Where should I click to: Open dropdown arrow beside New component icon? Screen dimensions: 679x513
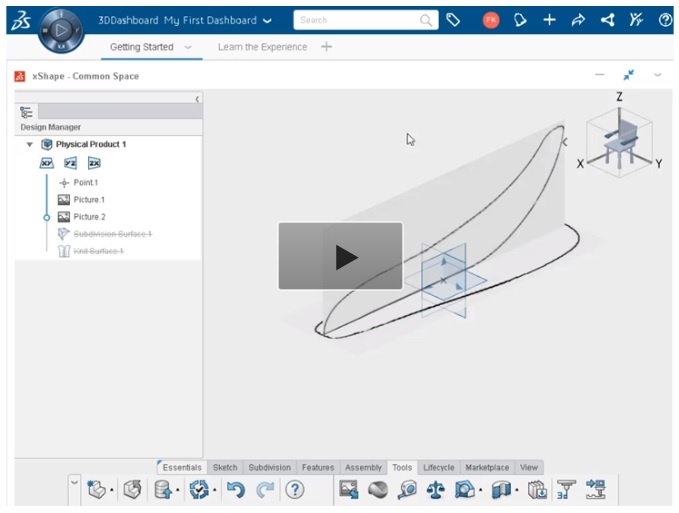(112, 490)
